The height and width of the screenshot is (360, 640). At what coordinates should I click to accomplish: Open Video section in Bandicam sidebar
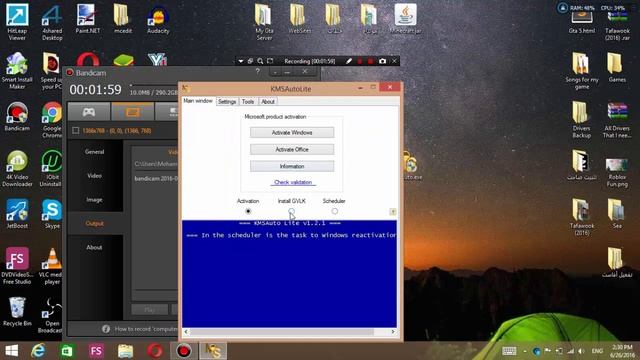(x=94, y=176)
